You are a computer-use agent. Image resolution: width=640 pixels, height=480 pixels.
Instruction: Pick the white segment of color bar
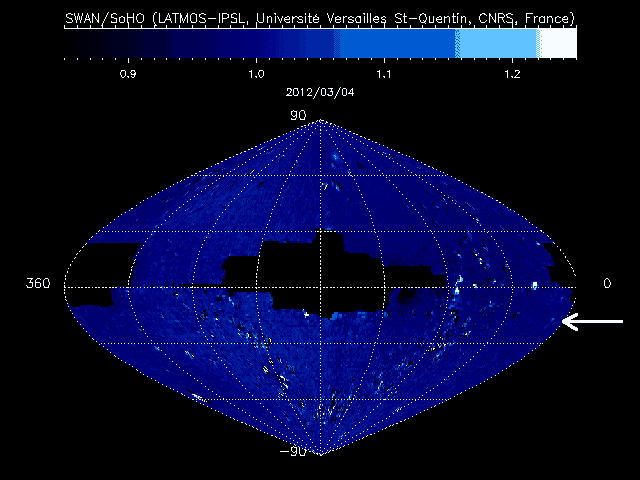558,43
